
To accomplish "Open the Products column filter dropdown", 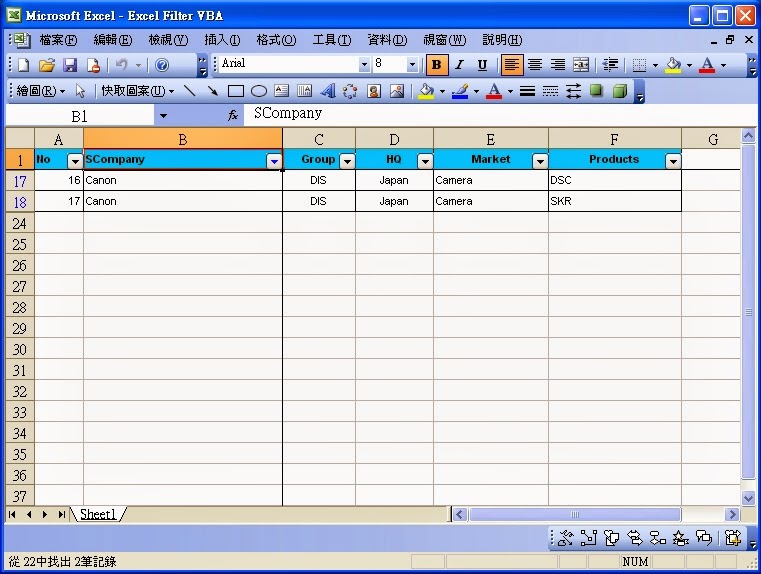I will 673,161.
